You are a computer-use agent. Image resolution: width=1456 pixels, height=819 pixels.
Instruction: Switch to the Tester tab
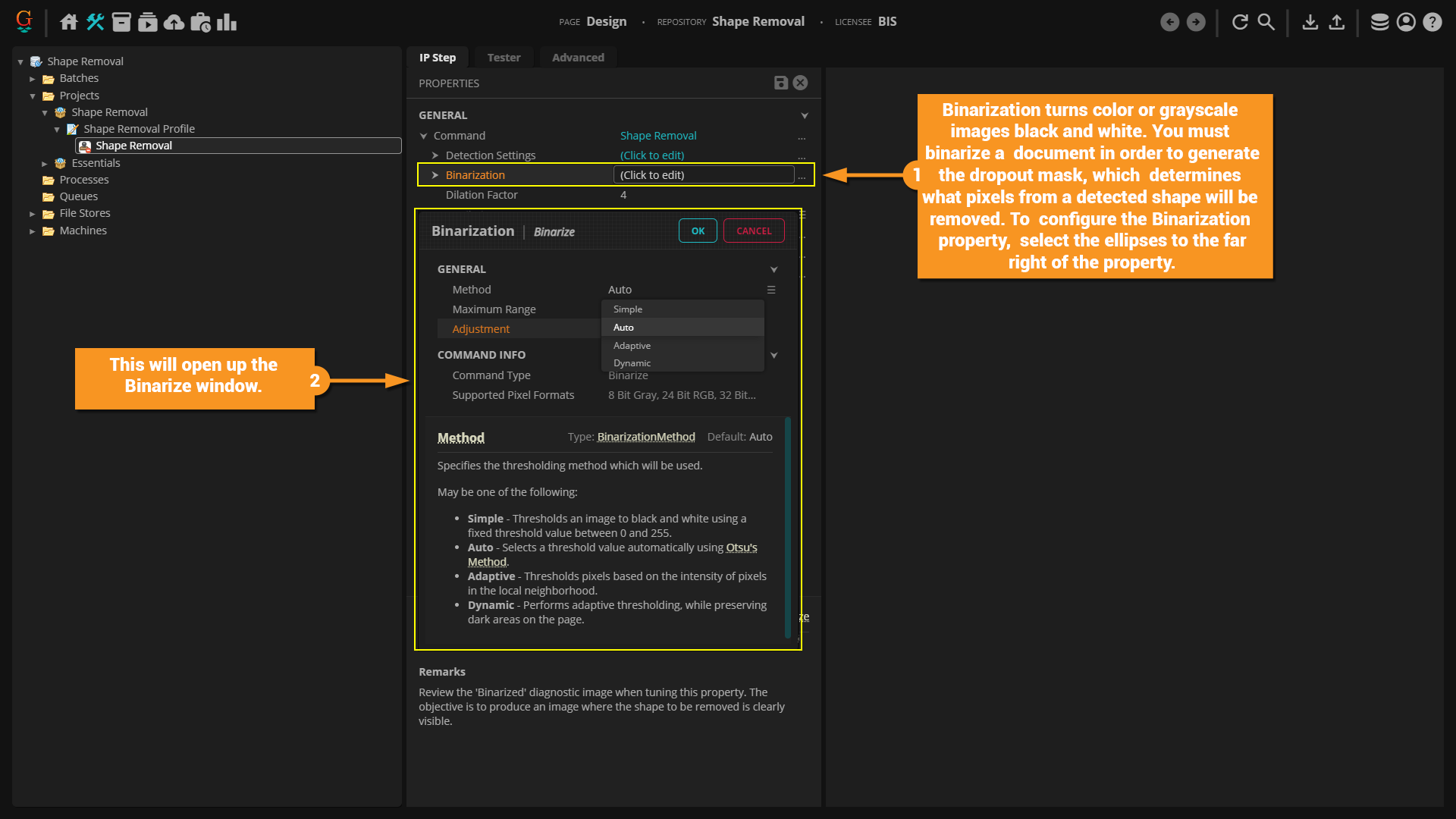[504, 58]
